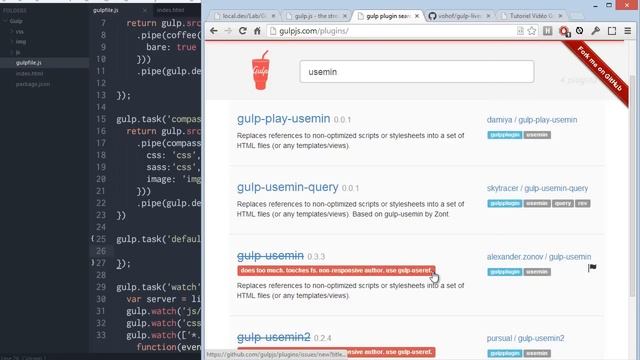
Task: Maximize the browser window
Action: 609,5
